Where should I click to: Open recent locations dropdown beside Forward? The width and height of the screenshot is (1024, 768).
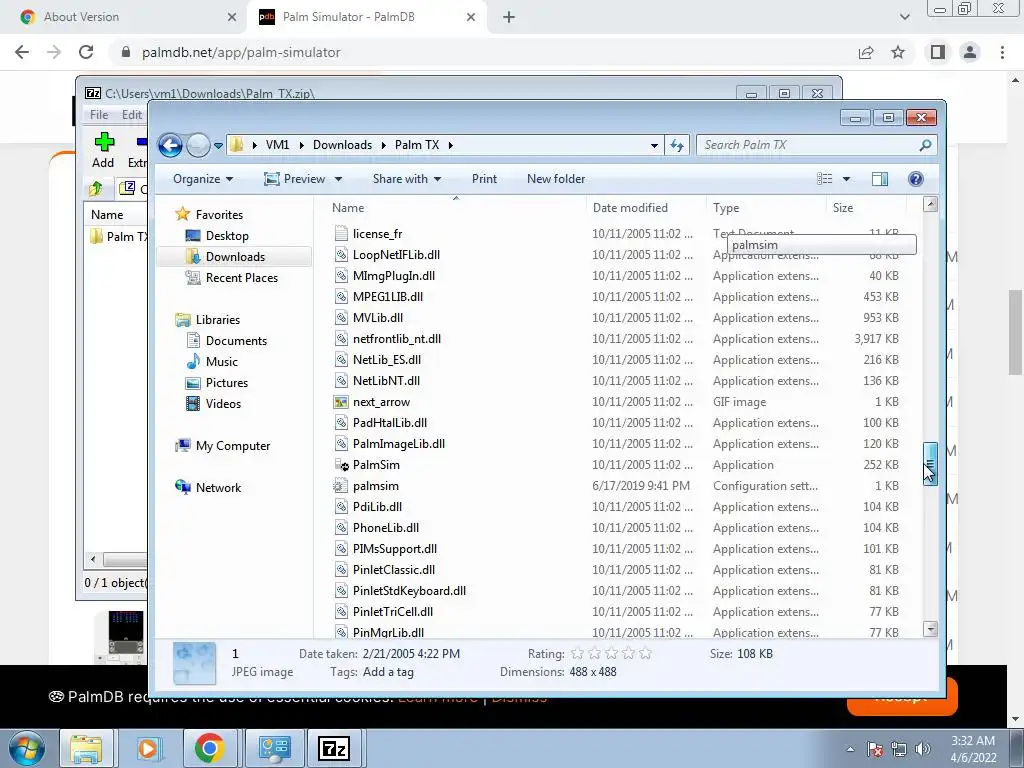(218, 145)
